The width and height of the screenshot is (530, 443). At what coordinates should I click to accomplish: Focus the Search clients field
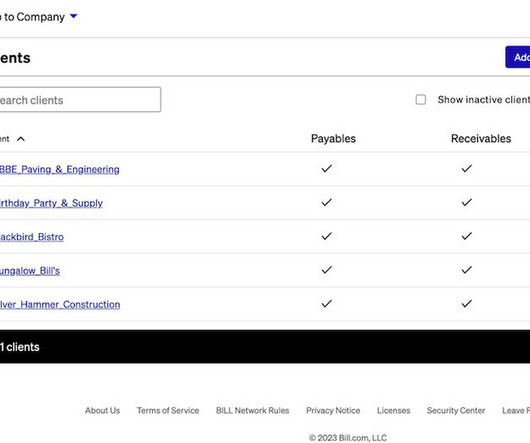80,100
